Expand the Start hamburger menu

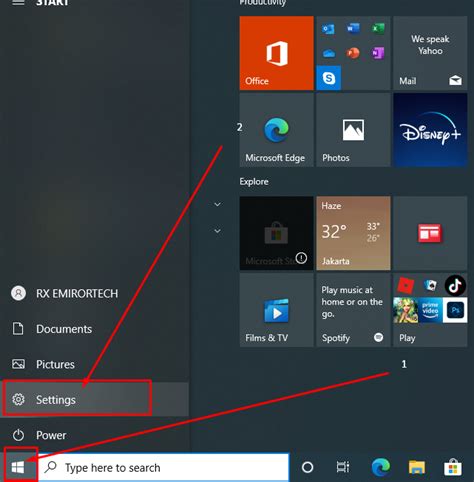[x=18, y=3]
